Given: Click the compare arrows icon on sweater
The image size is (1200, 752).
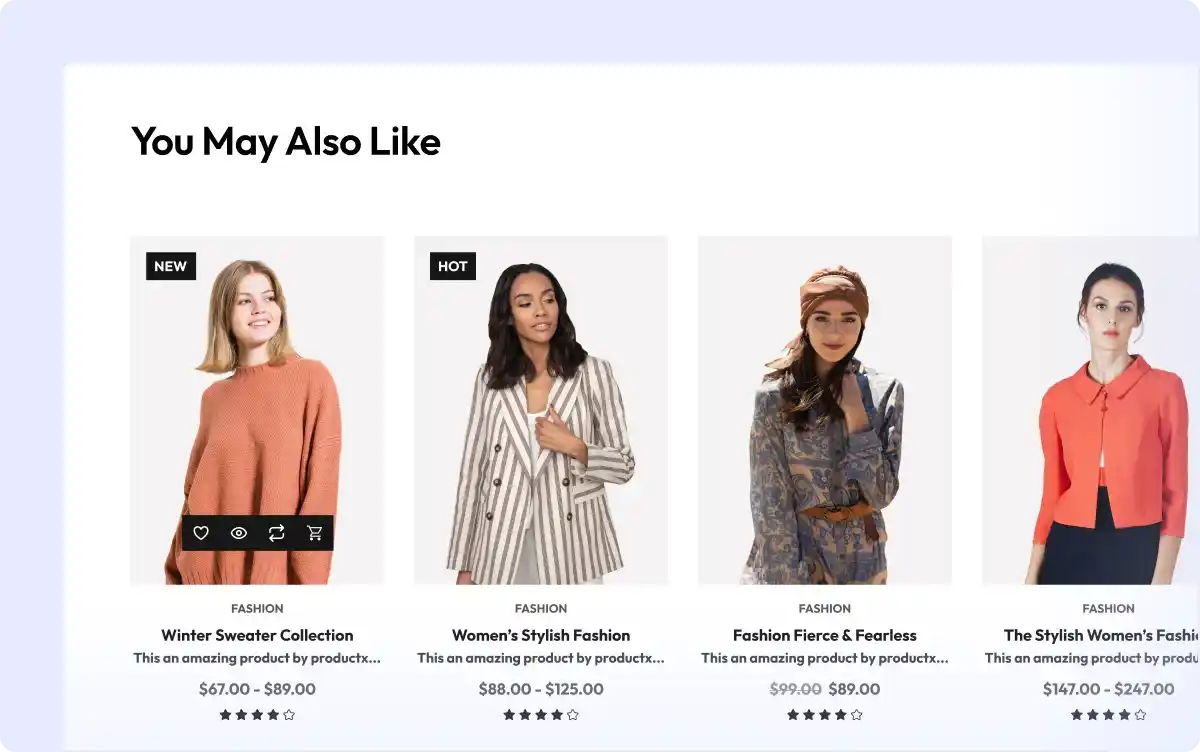Looking at the screenshot, I should (277, 533).
